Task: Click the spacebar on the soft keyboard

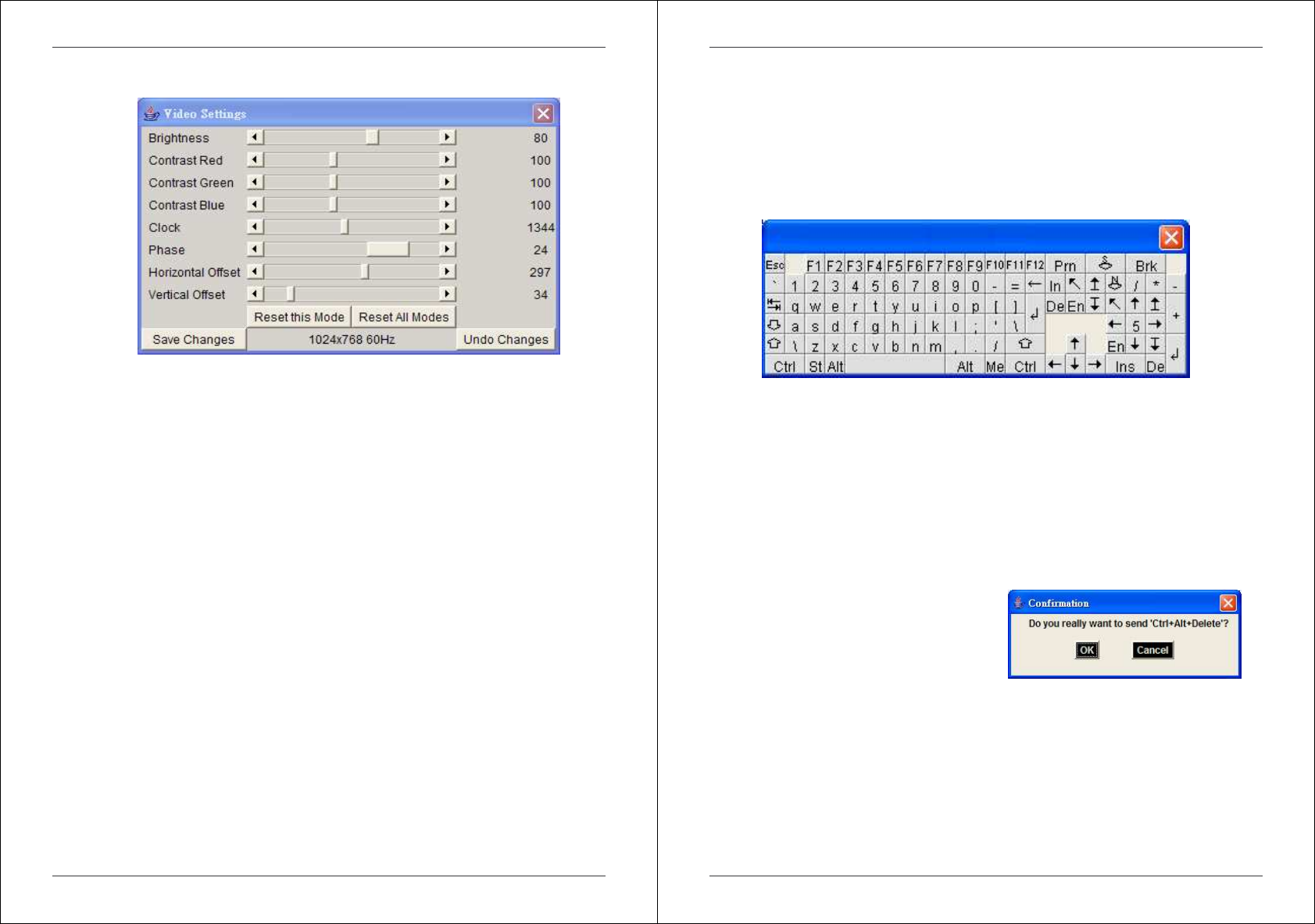Action: click(895, 366)
